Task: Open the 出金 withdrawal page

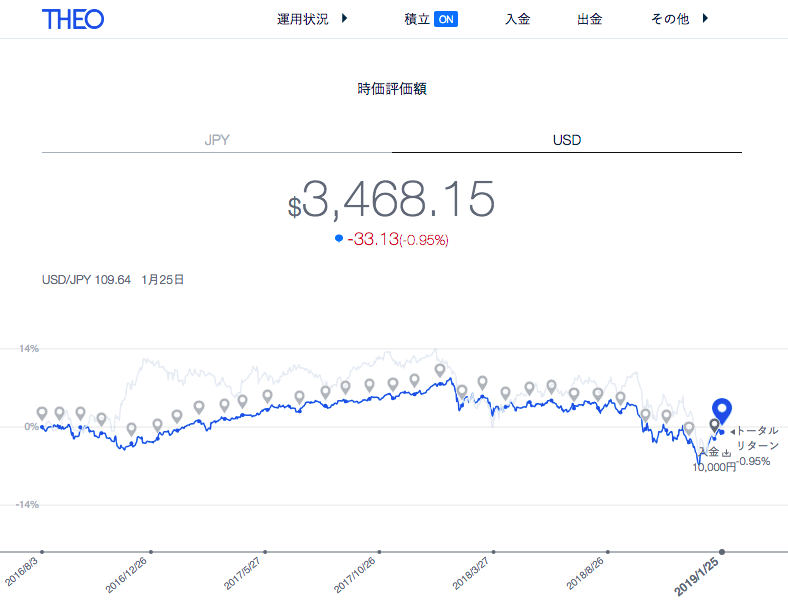Action: tap(589, 19)
